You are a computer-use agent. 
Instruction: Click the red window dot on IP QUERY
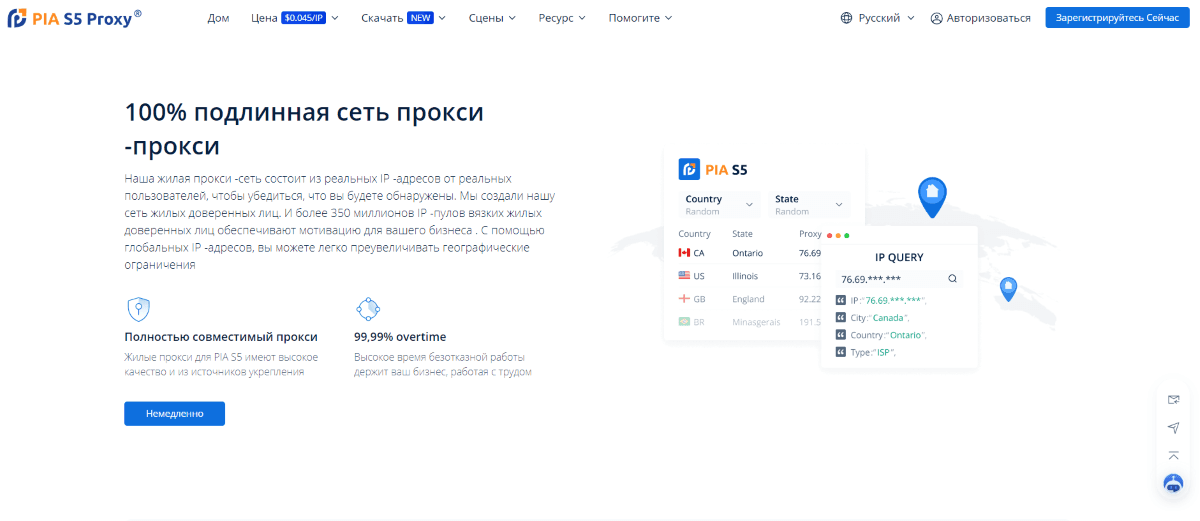[830, 236]
